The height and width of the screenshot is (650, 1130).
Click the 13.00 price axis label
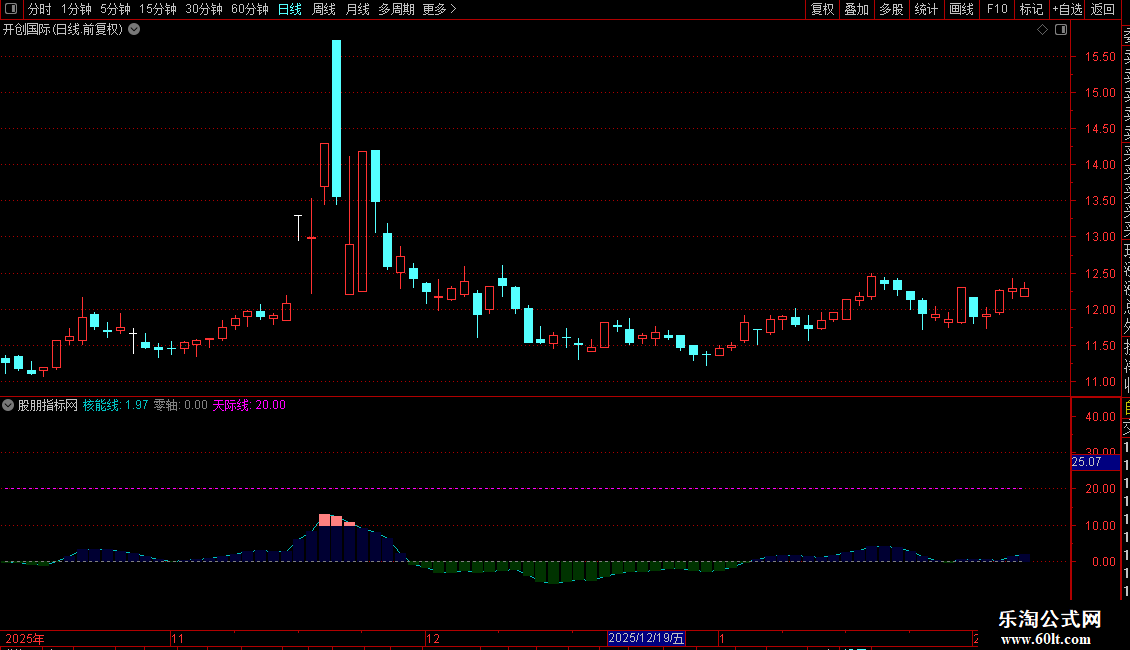point(1100,236)
